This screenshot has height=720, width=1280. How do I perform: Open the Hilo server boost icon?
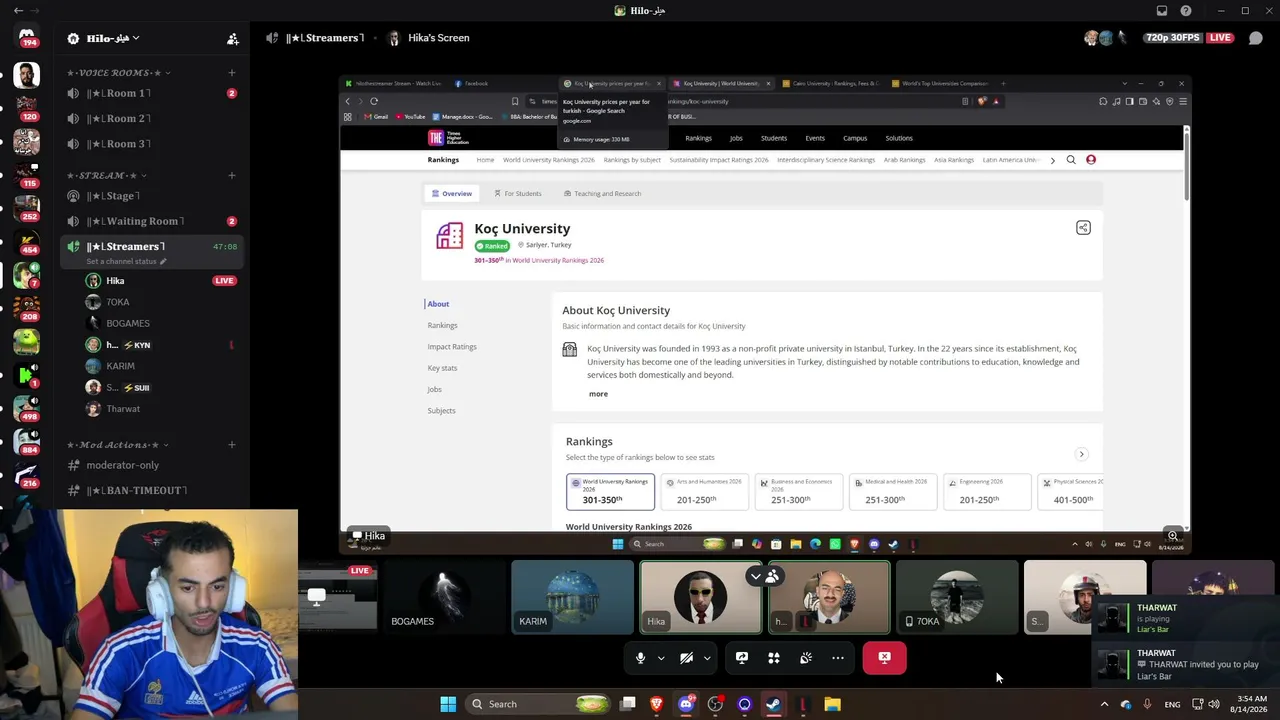click(73, 38)
